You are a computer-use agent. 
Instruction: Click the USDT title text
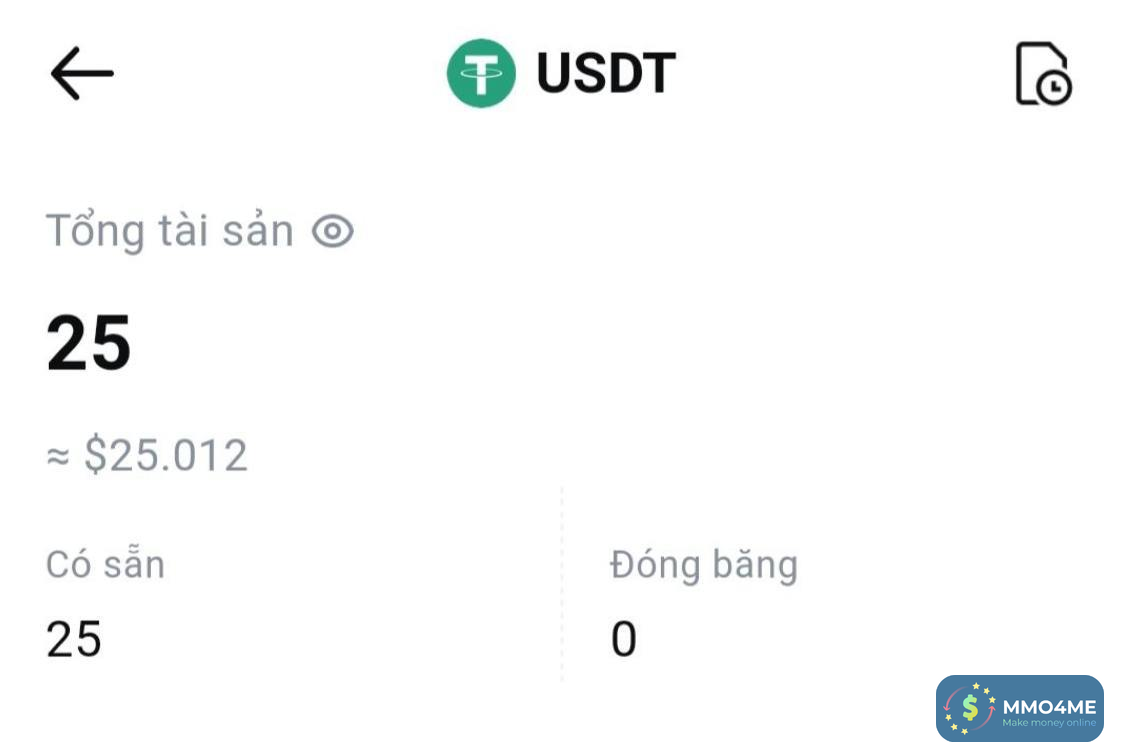coord(606,73)
